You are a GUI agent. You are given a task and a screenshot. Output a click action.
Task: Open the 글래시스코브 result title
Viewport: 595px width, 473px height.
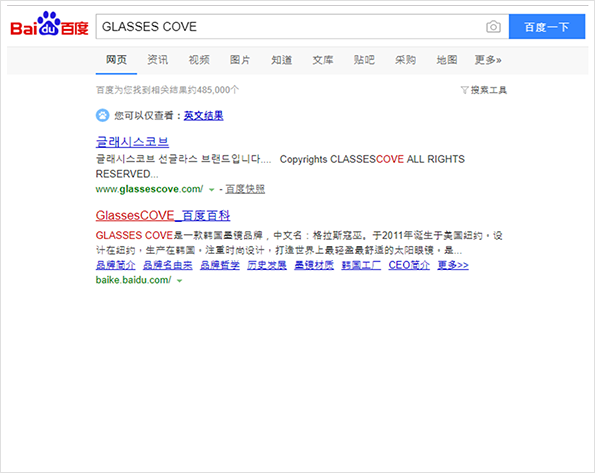132,142
